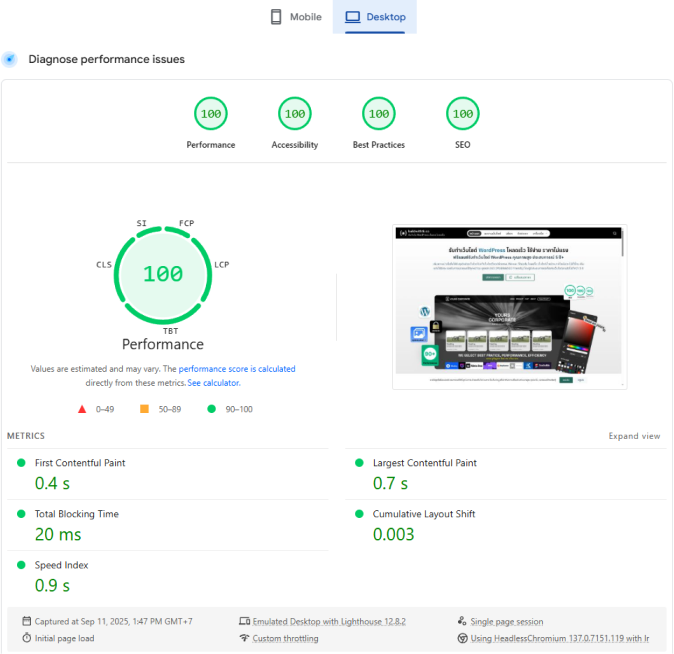Select the Desktop tab

pyautogui.click(x=375, y=17)
